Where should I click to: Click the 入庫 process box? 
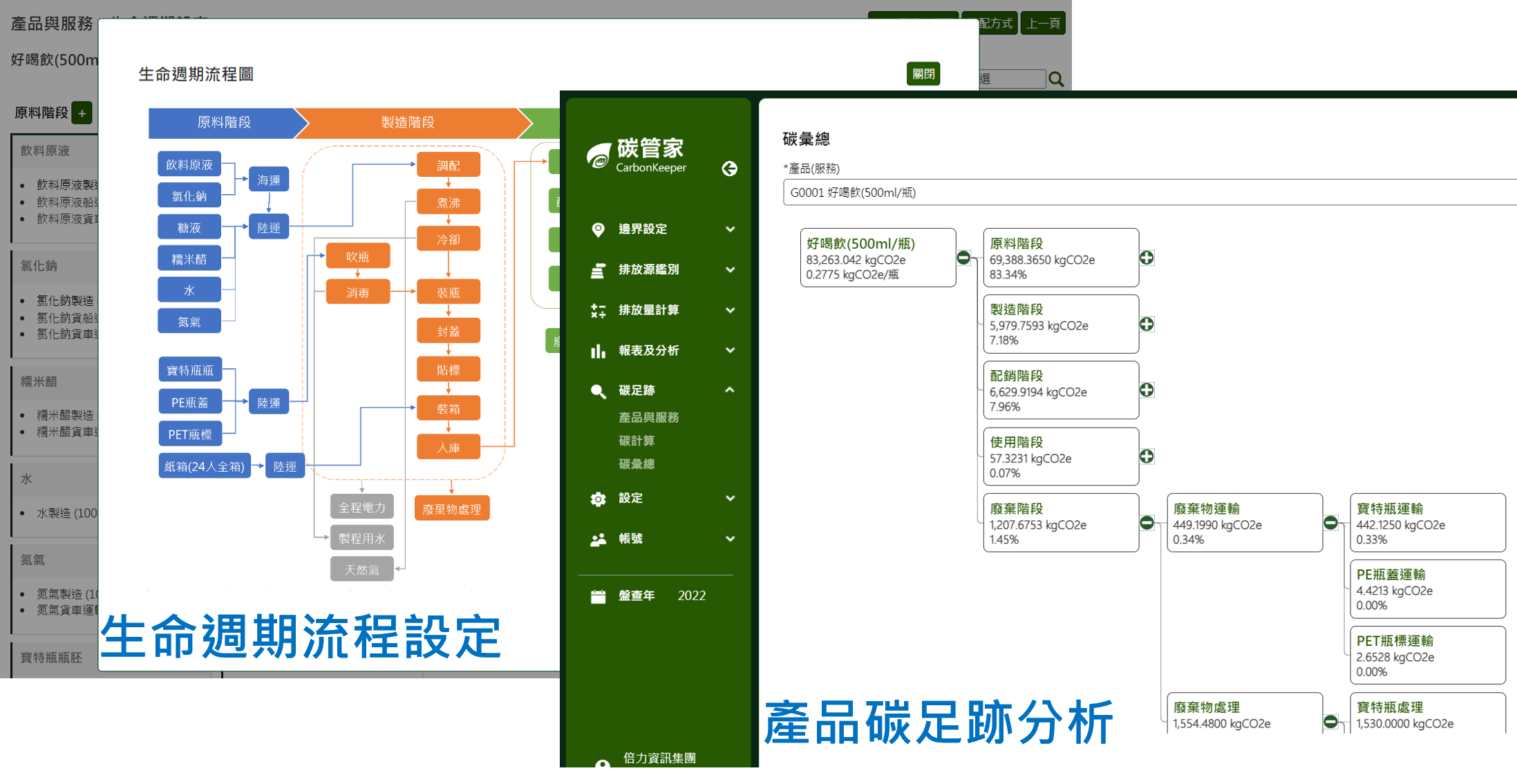click(449, 448)
